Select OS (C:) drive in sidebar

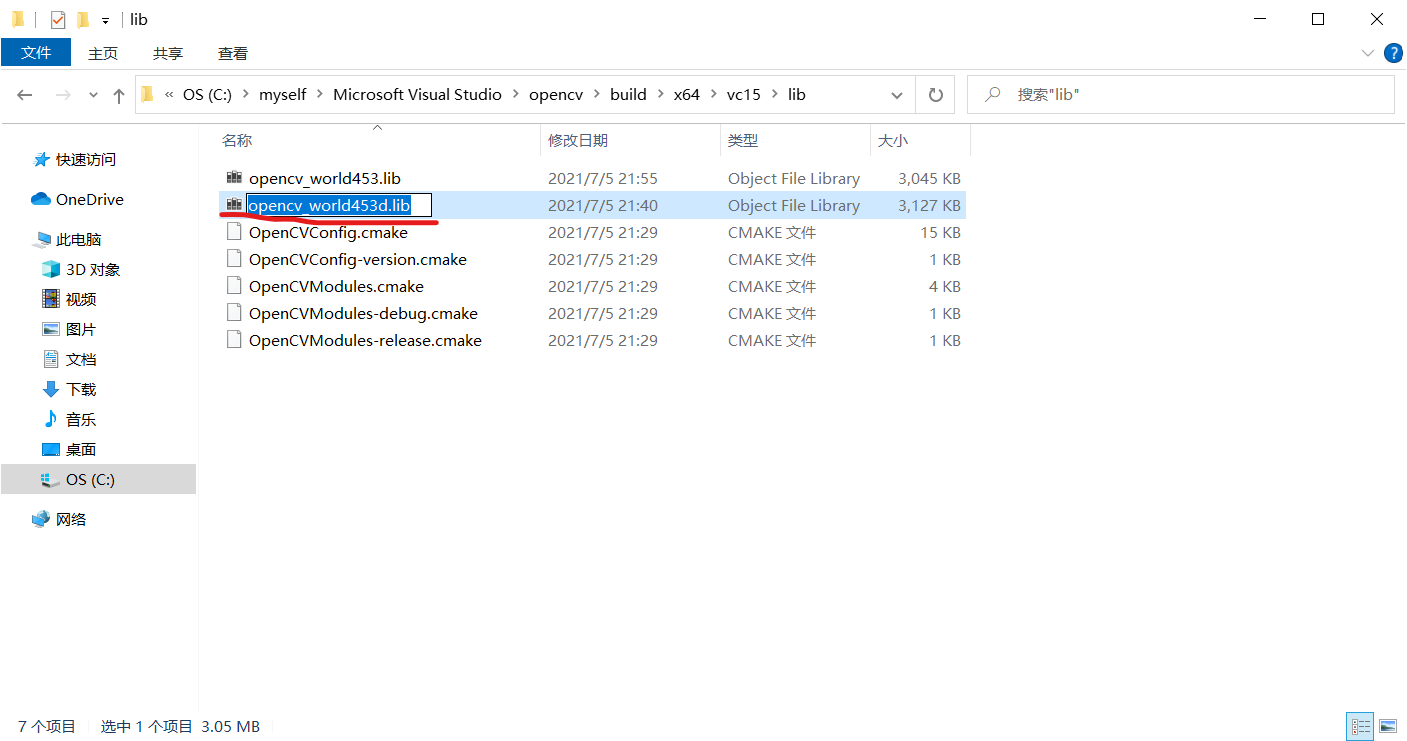(x=98, y=480)
